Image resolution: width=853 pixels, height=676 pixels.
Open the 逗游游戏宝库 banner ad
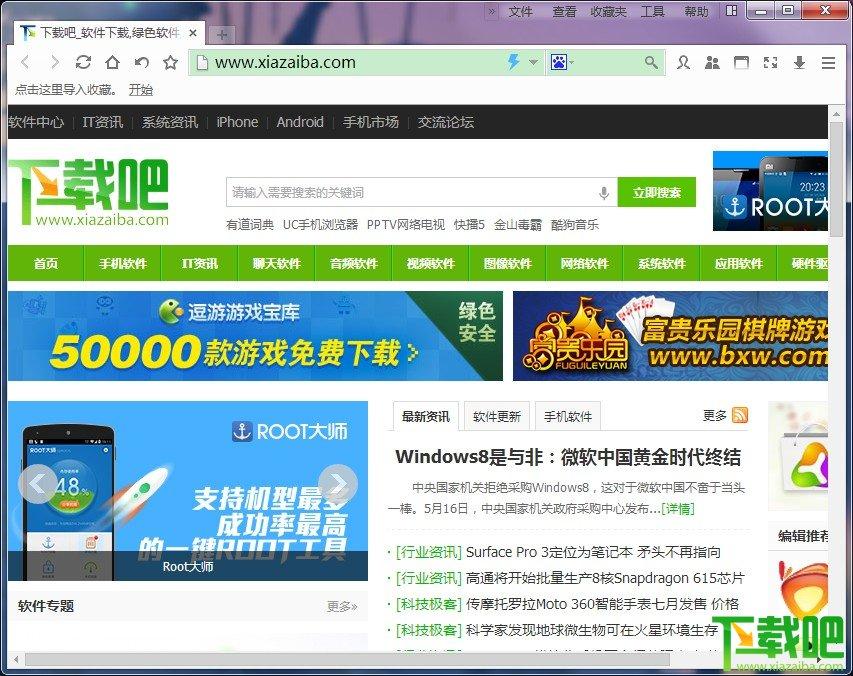tap(255, 336)
